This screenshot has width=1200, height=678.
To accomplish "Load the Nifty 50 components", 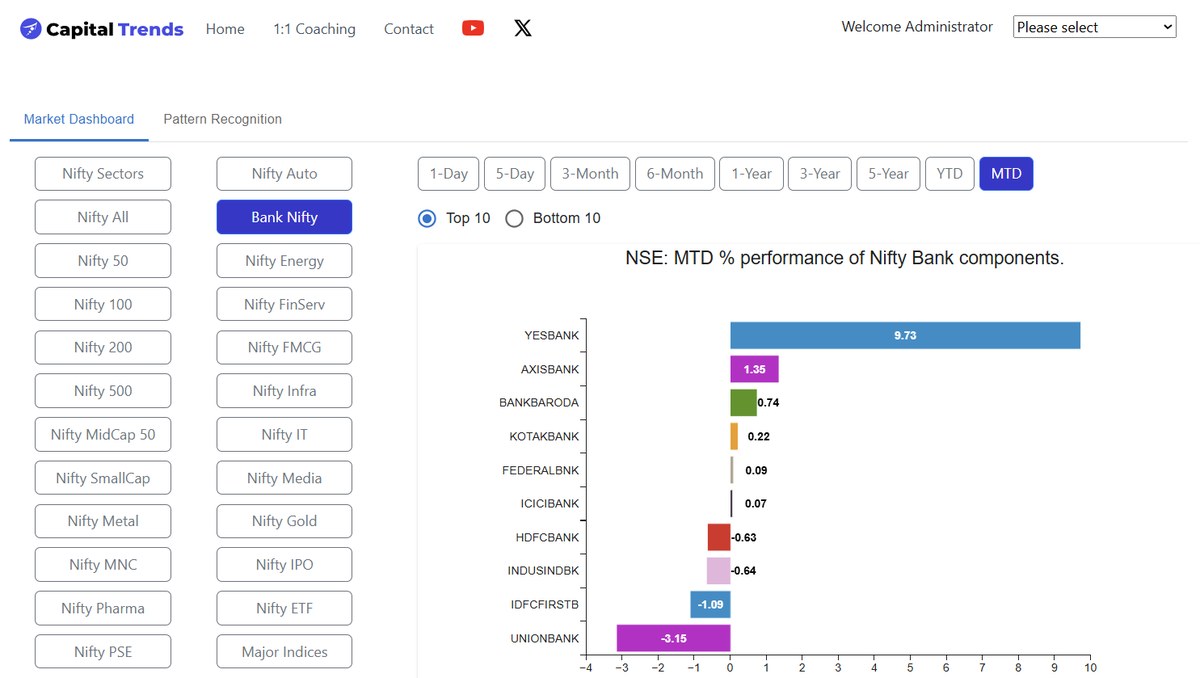I will [103, 261].
